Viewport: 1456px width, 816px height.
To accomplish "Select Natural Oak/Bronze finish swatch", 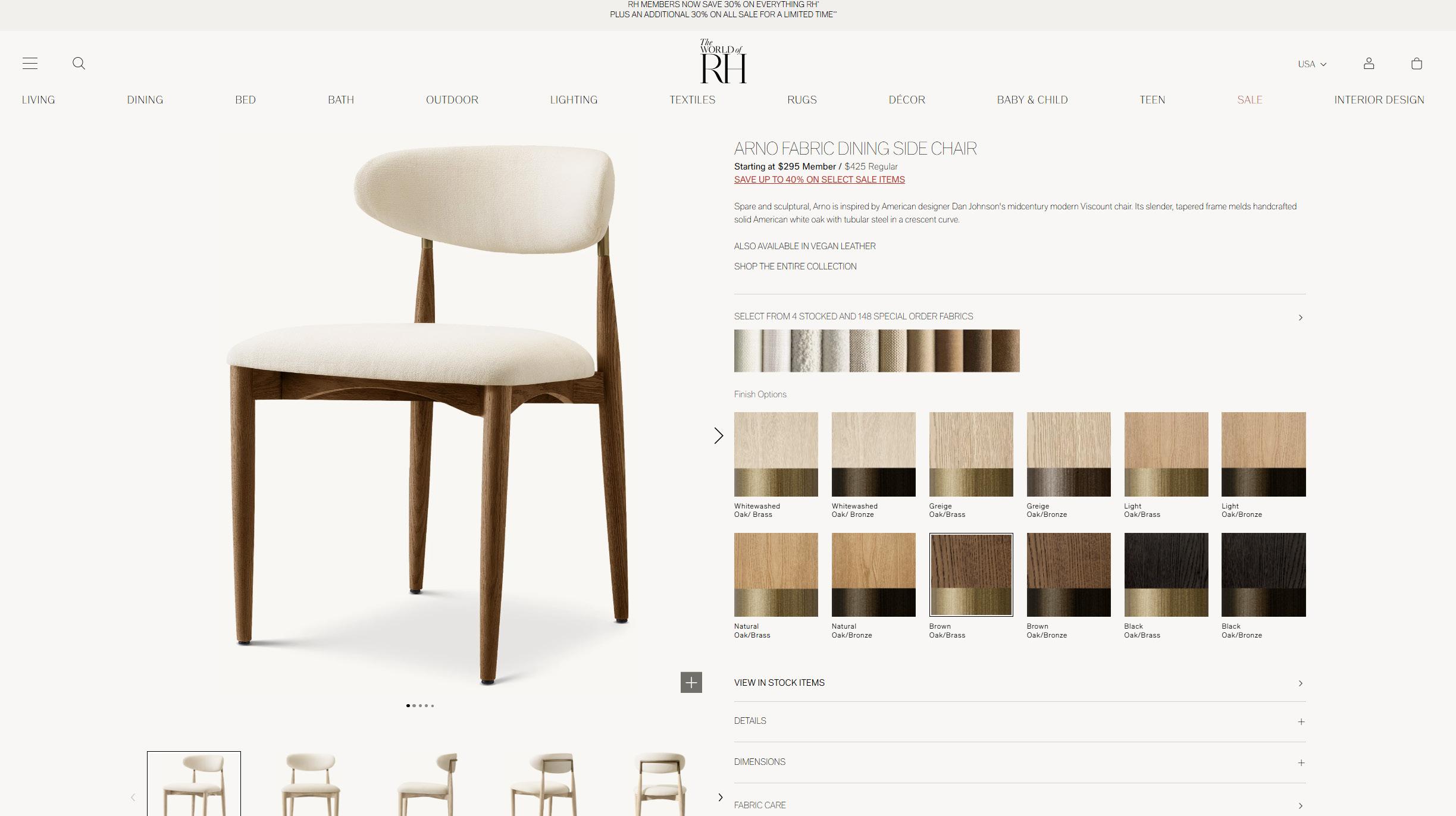I will [873, 575].
